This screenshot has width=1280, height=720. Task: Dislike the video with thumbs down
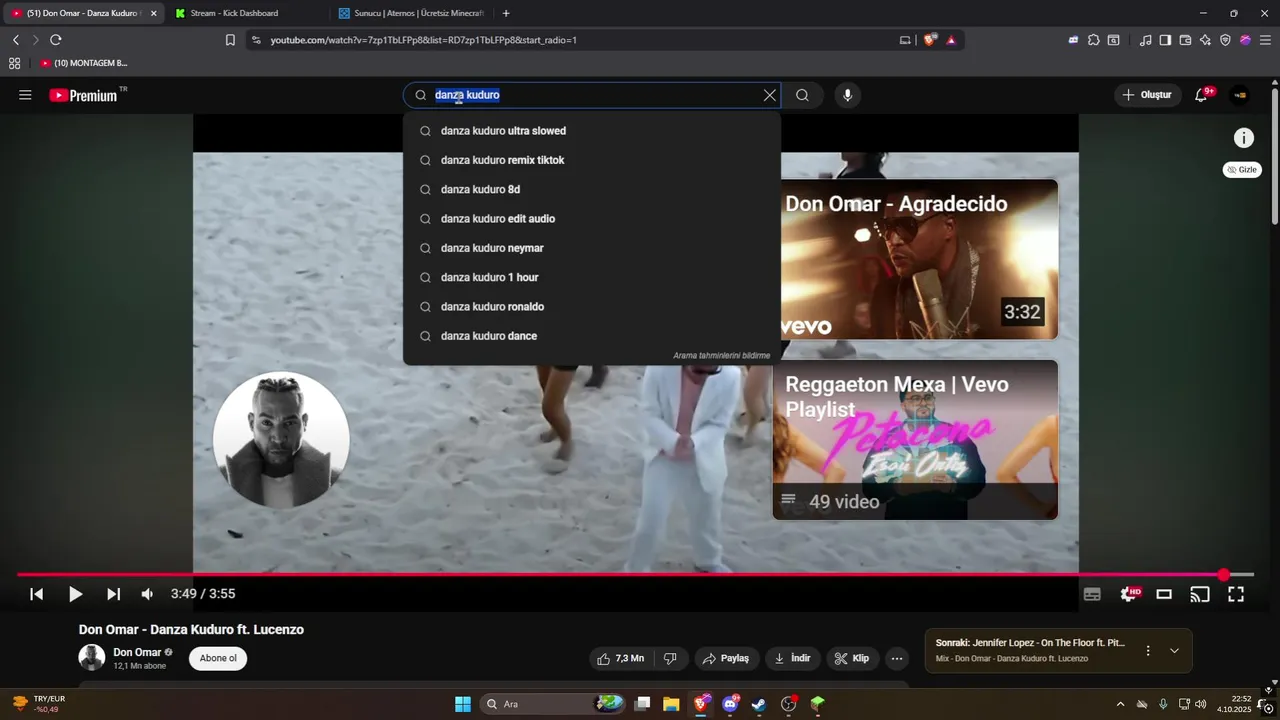pos(670,658)
